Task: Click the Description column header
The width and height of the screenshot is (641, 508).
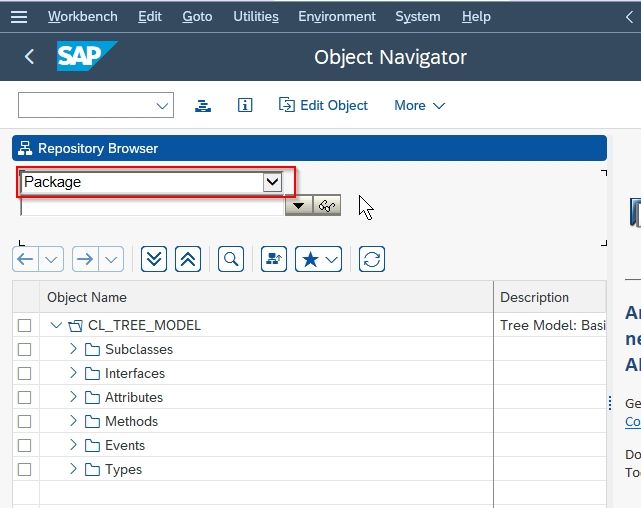Action: click(550, 297)
